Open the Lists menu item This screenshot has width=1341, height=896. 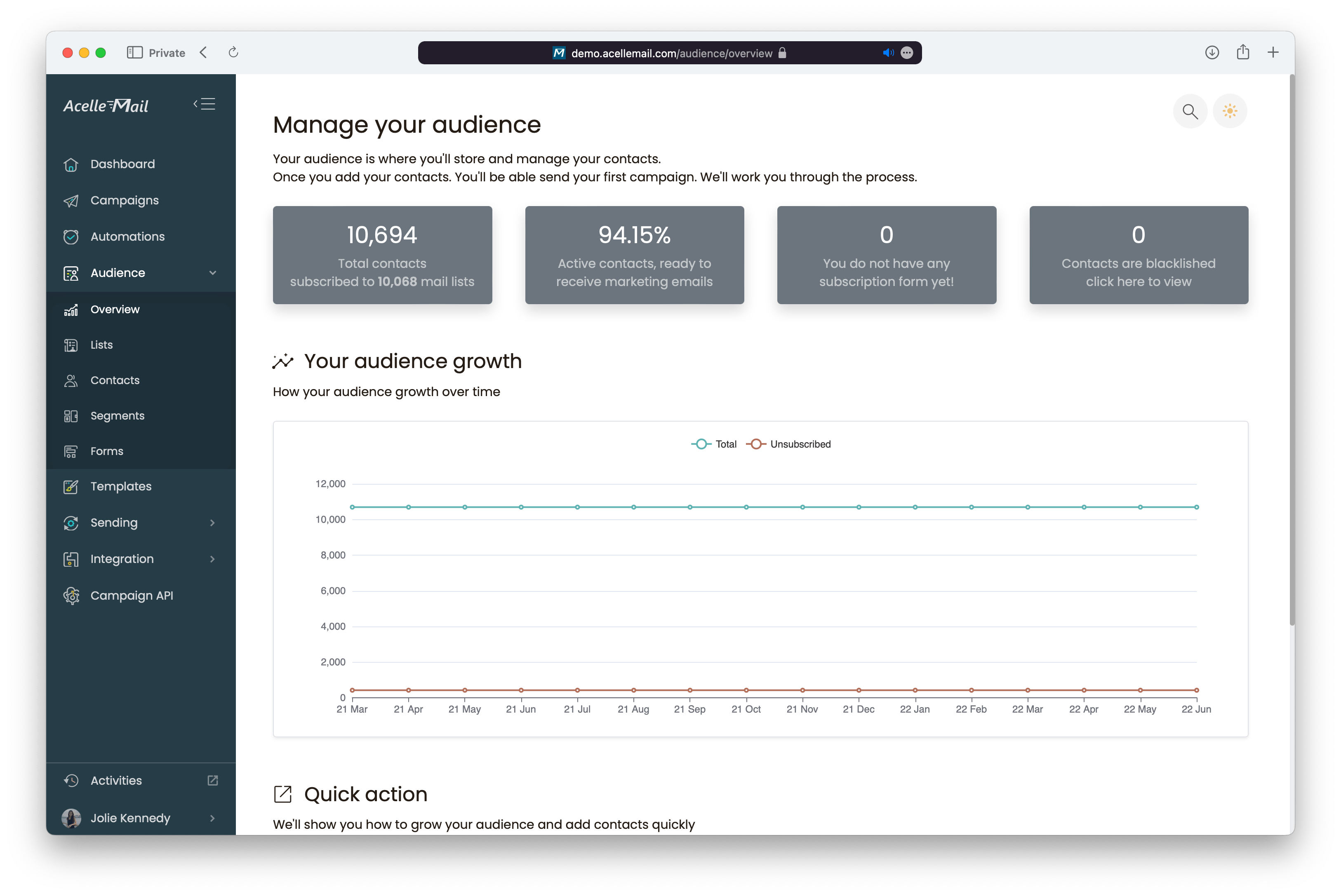102,344
